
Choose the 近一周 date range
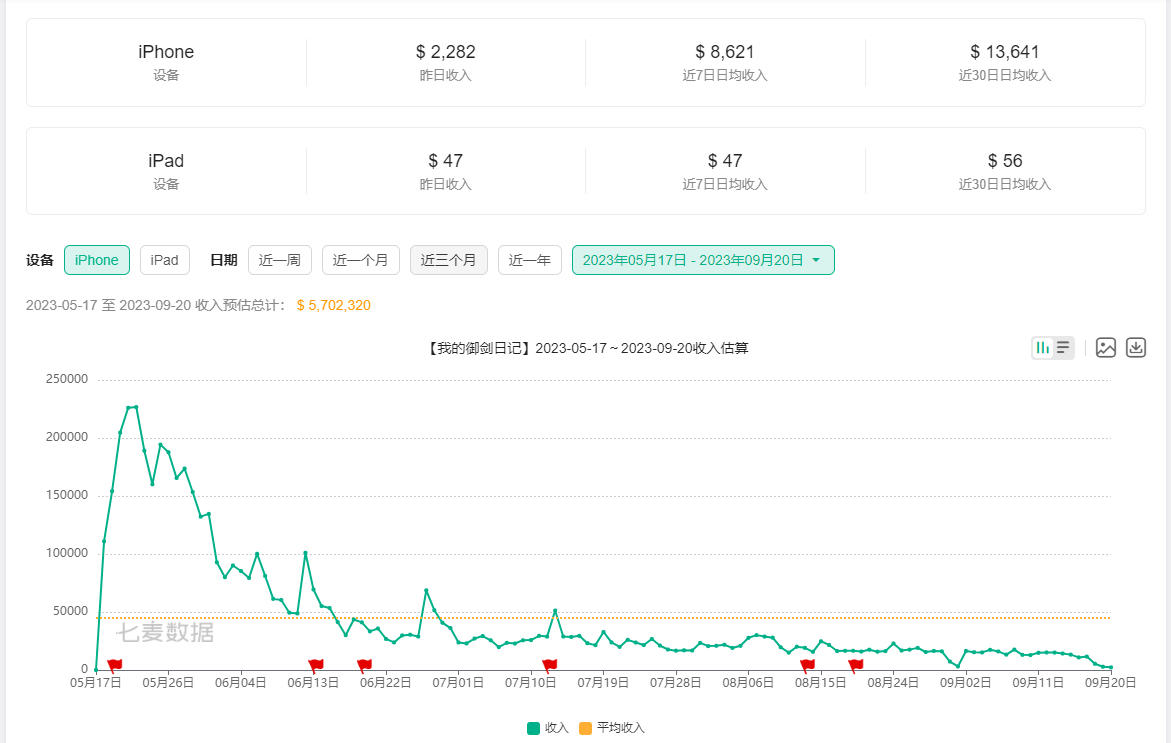coord(280,260)
